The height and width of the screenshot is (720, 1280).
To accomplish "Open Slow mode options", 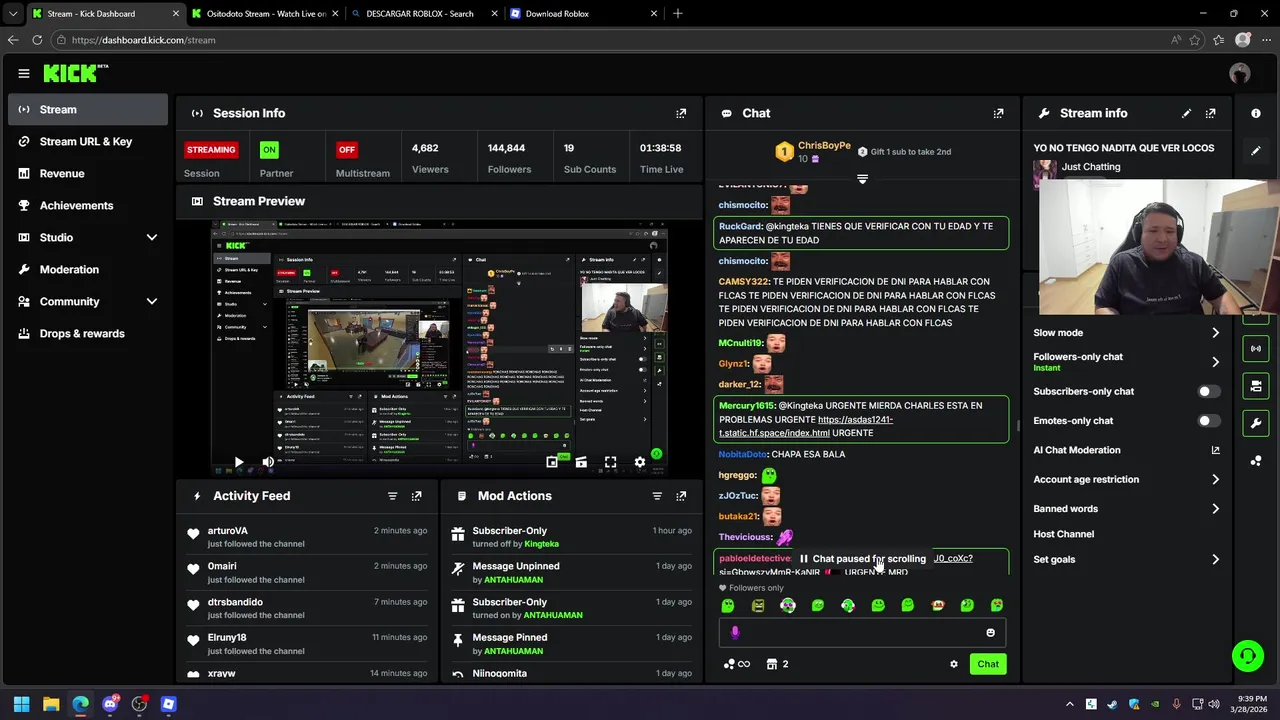I will point(1127,333).
